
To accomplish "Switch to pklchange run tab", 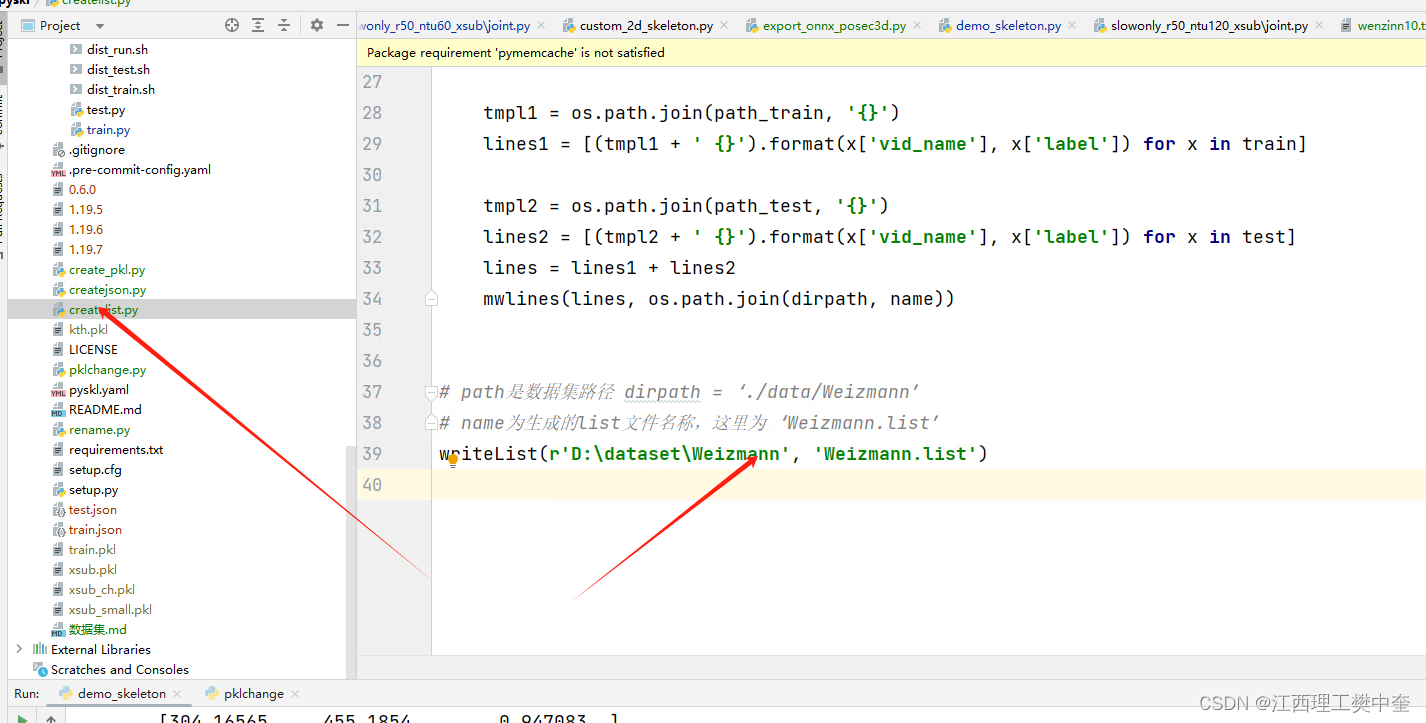I will point(254,694).
